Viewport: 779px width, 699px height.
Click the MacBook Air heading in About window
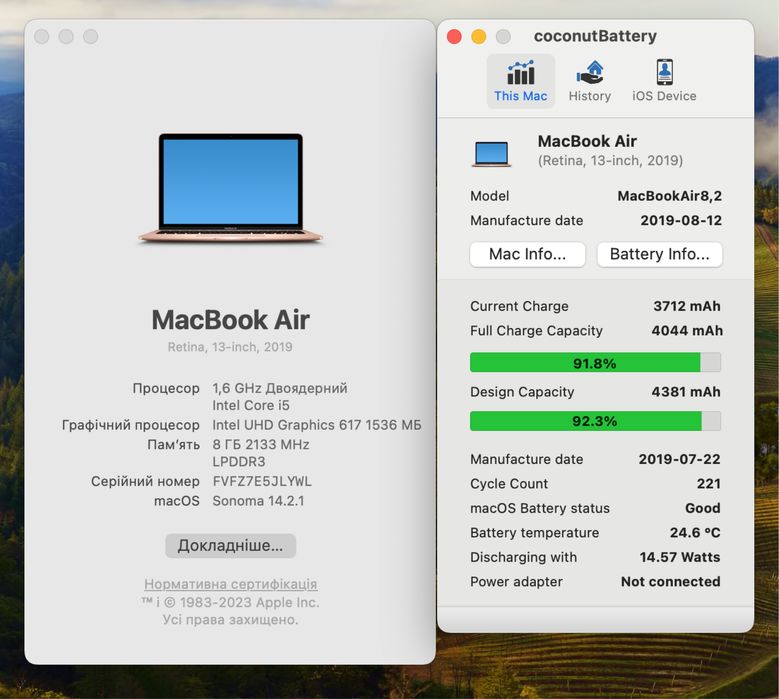(x=231, y=319)
